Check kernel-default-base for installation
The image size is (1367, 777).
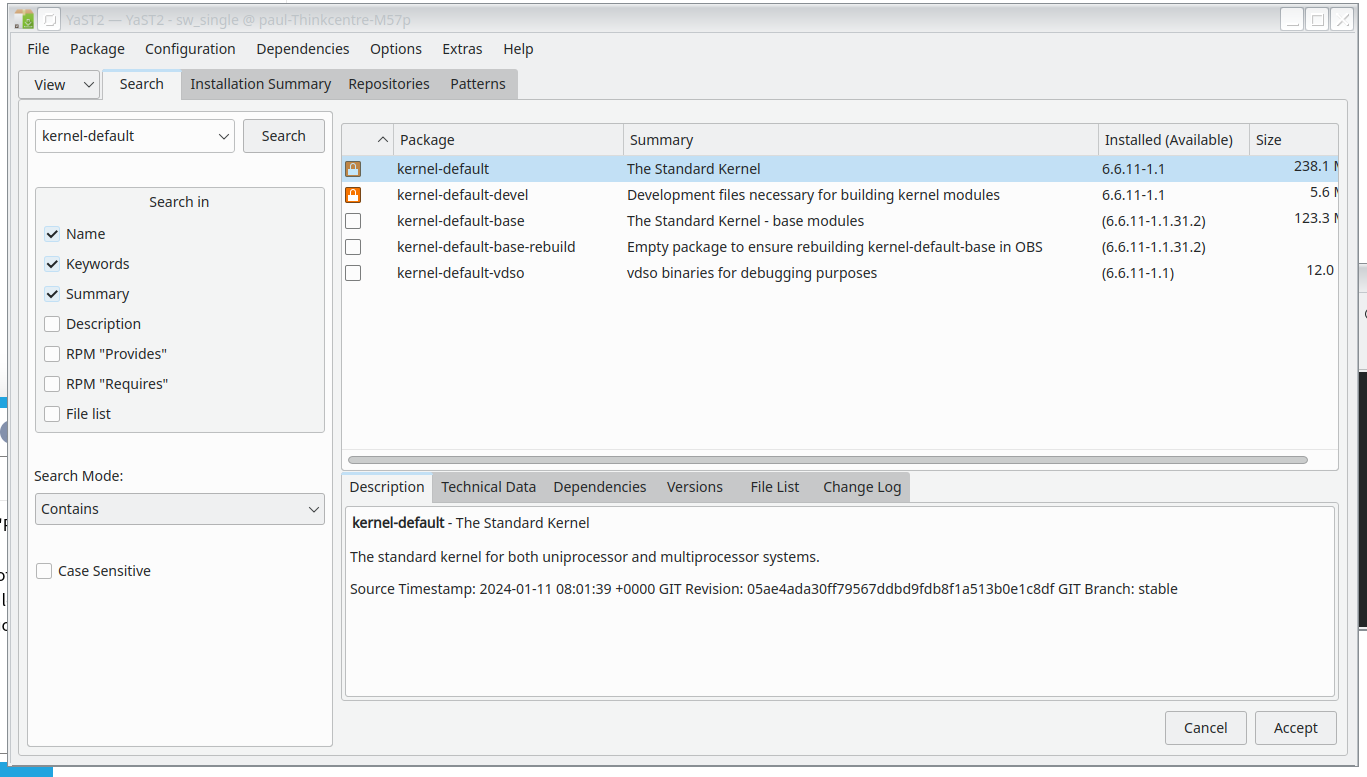point(352,220)
